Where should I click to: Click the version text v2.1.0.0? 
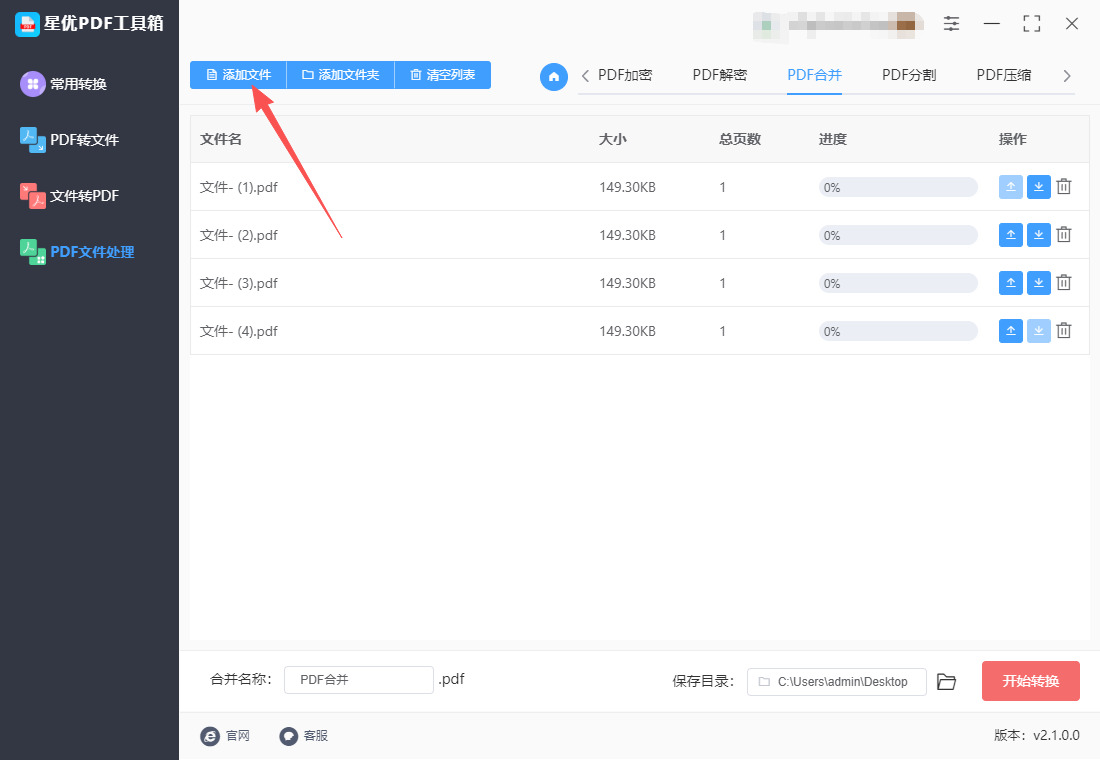1057,735
